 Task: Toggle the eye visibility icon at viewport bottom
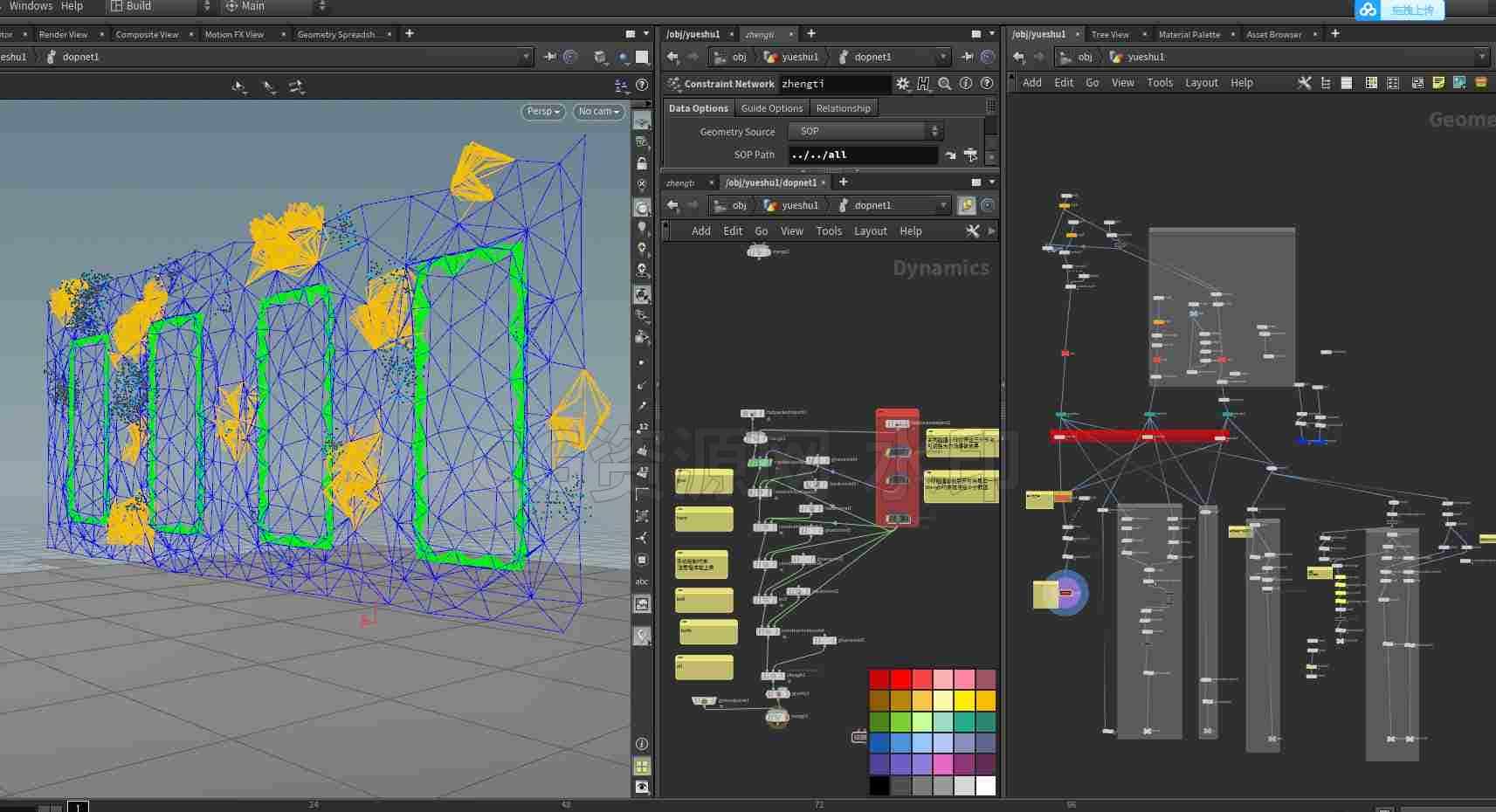click(x=642, y=787)
